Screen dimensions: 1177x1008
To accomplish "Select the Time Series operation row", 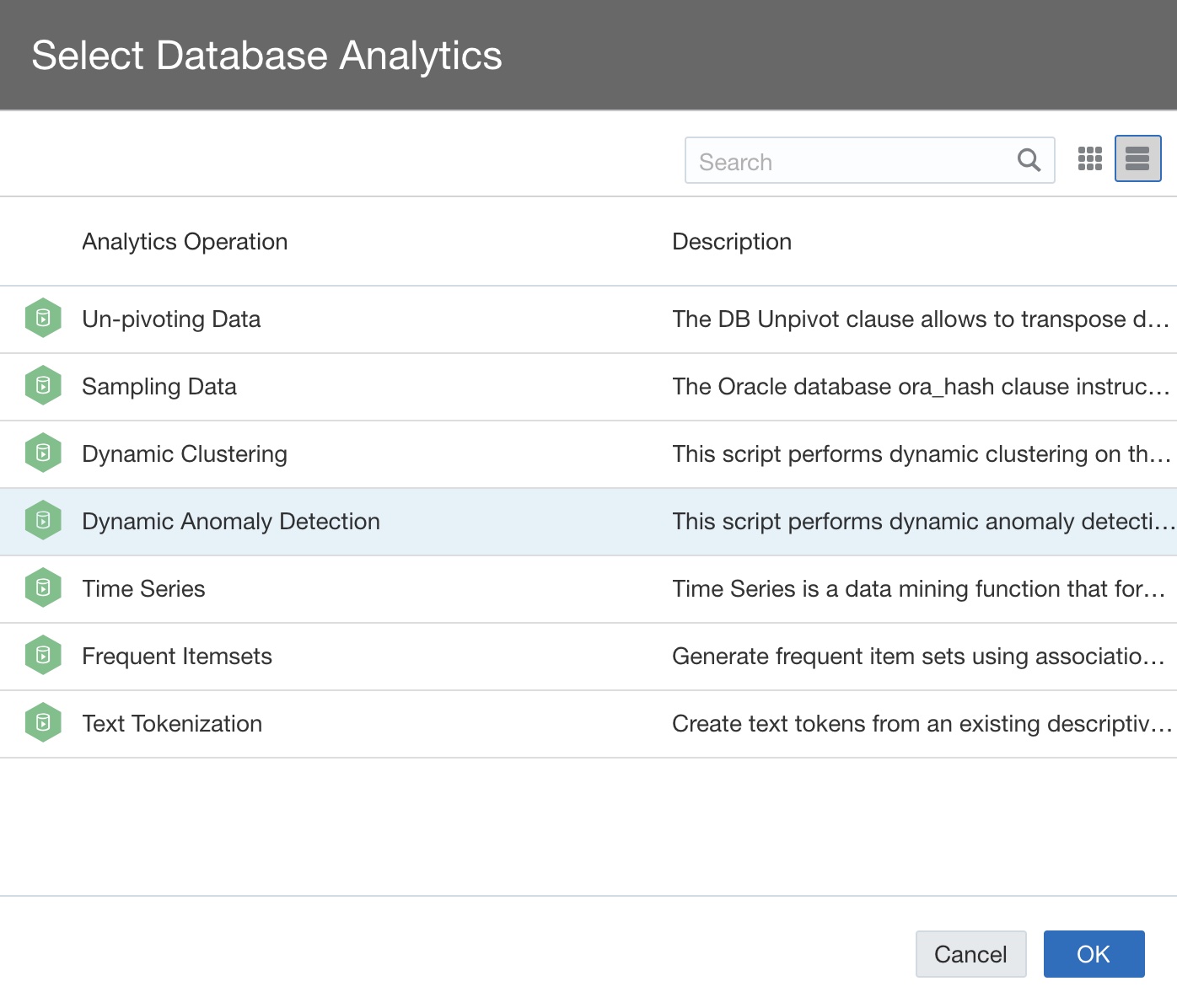I will pyautogui.click(x=337, y=588).
